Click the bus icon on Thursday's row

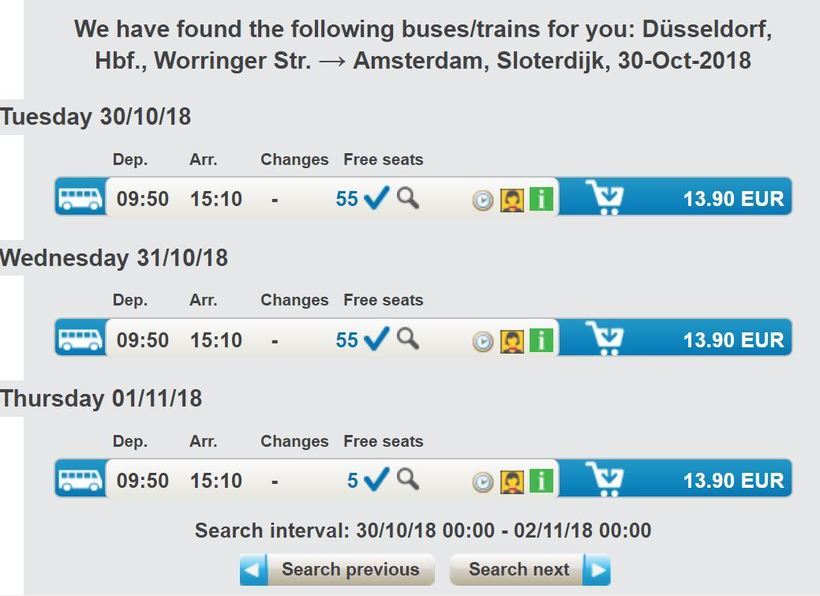(x=80, y=480)
